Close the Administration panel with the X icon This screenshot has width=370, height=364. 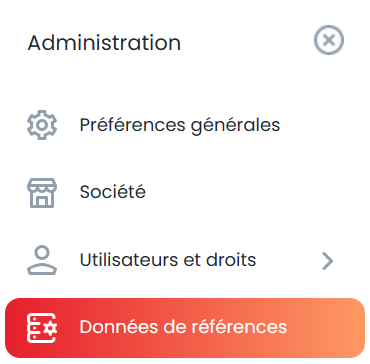click(329, 40)
